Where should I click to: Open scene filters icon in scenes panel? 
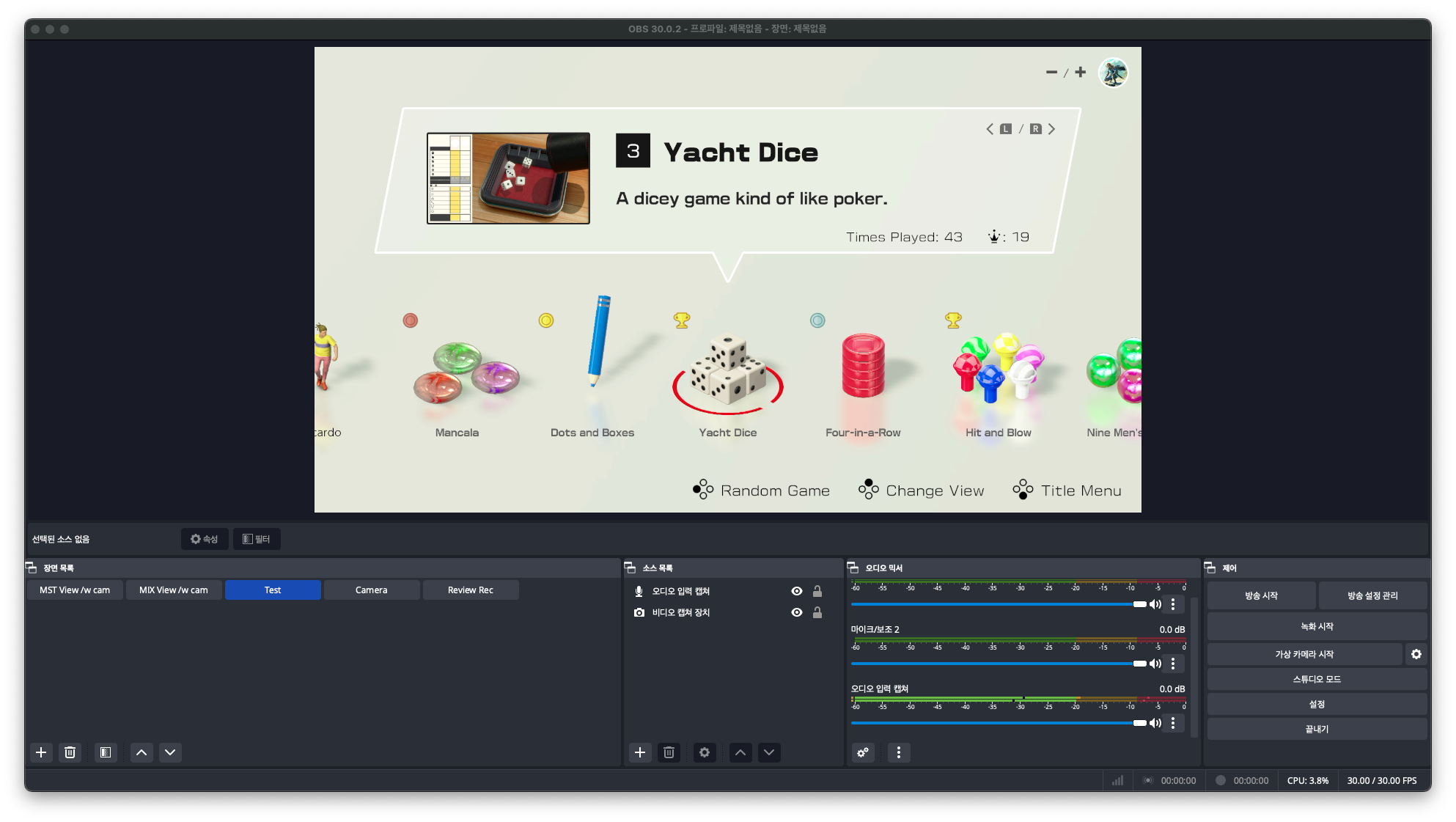click(106, 752)
